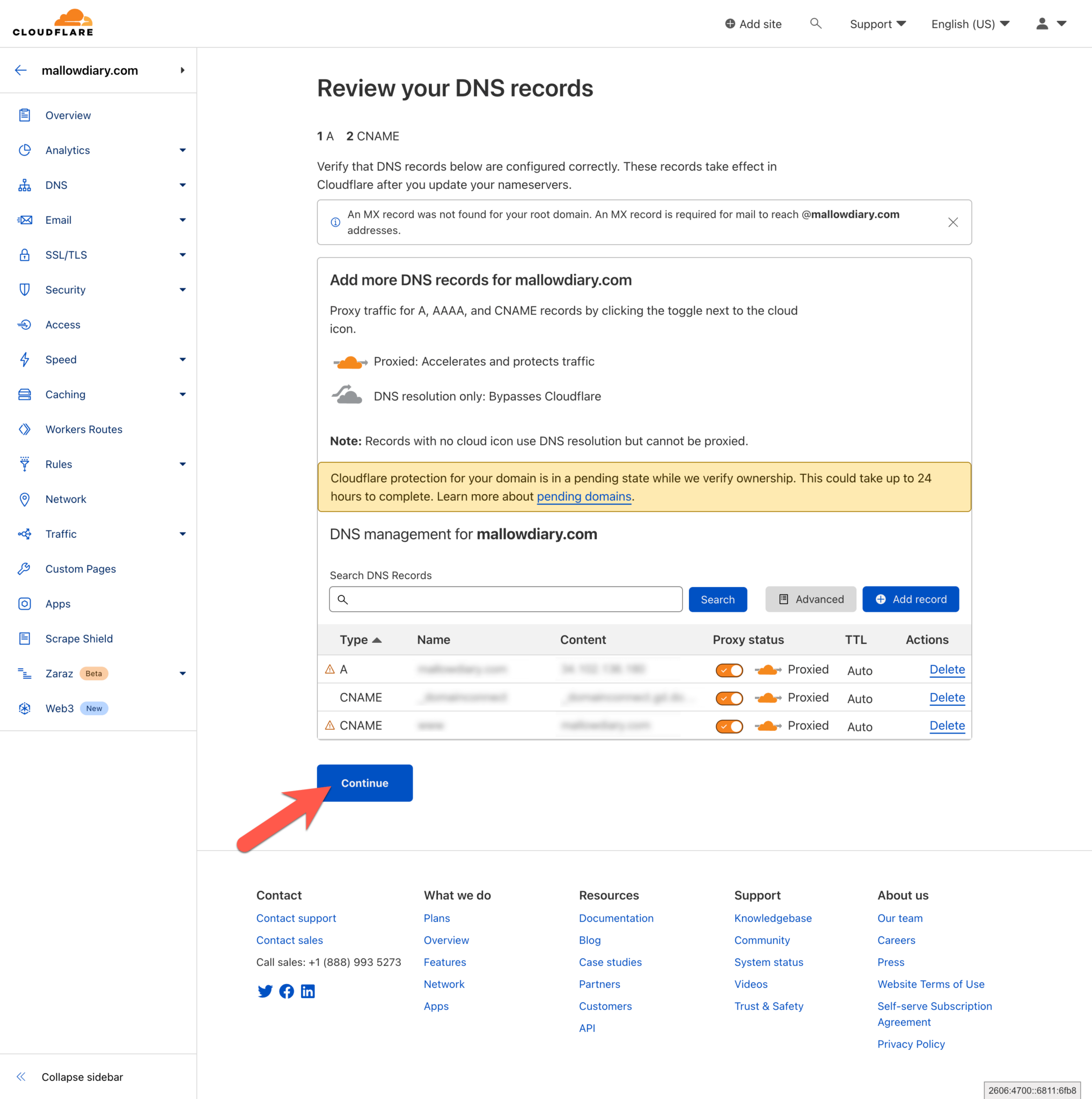The image size is (1092, 1099).
Task: Toggle proxy for the A record
Action: [729, 670]
